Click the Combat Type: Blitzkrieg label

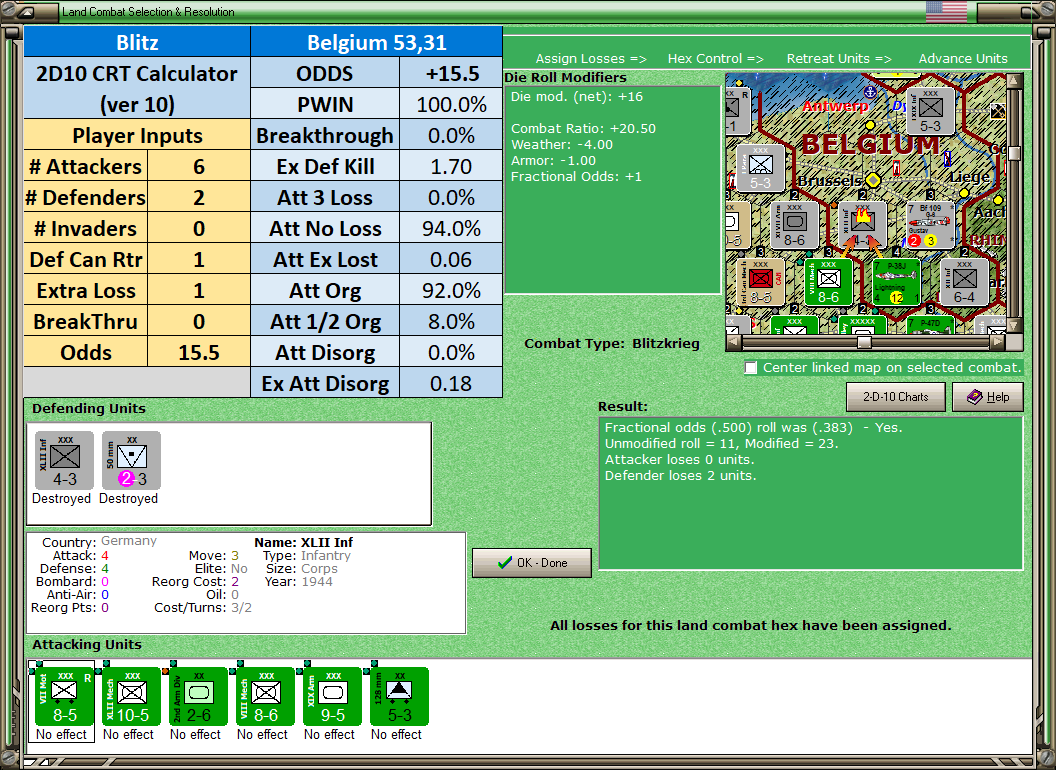tap(612, 344)
